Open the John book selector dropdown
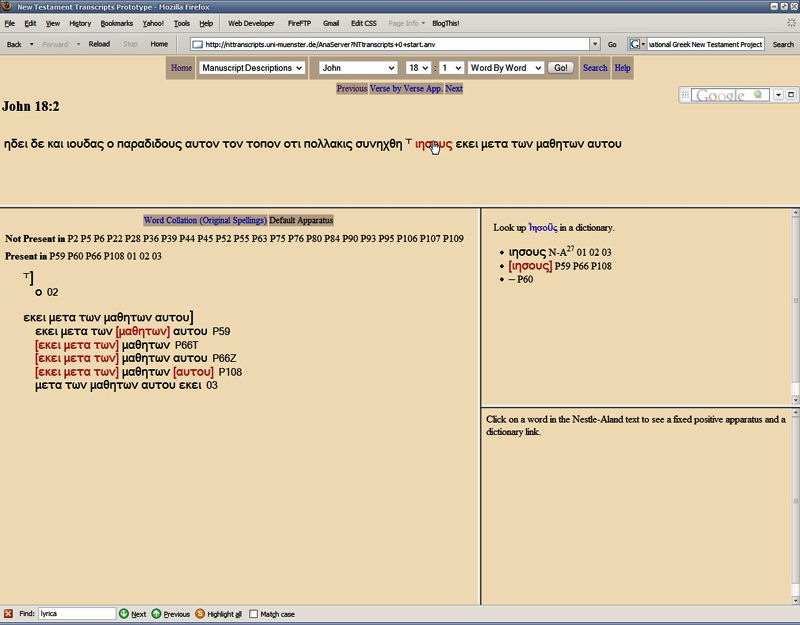 pyautogui.click(x=357, y=68)
